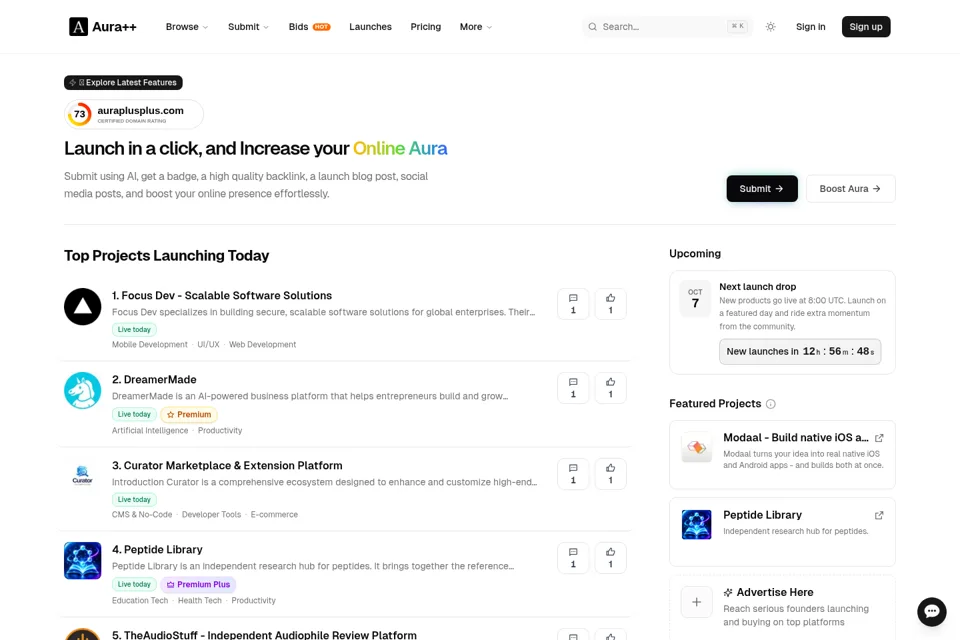Viewport: 960px width, 640px height.
Task: Click the Search input field
Action: click(x=667, y=27)
